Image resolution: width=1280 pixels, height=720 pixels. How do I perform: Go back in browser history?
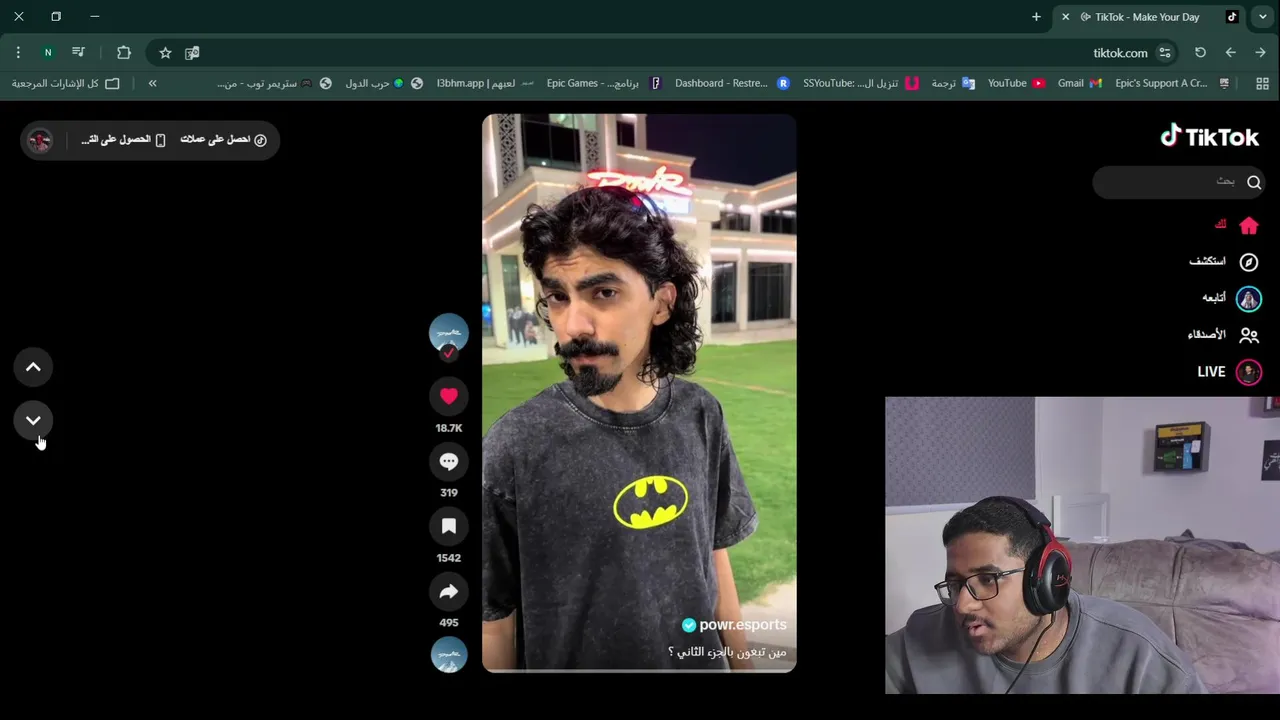(x=1230, y=53)
